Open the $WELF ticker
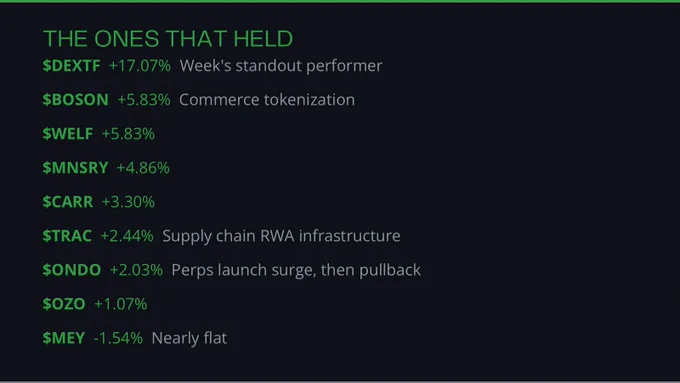680x383 pixels. tap(68, 134)
